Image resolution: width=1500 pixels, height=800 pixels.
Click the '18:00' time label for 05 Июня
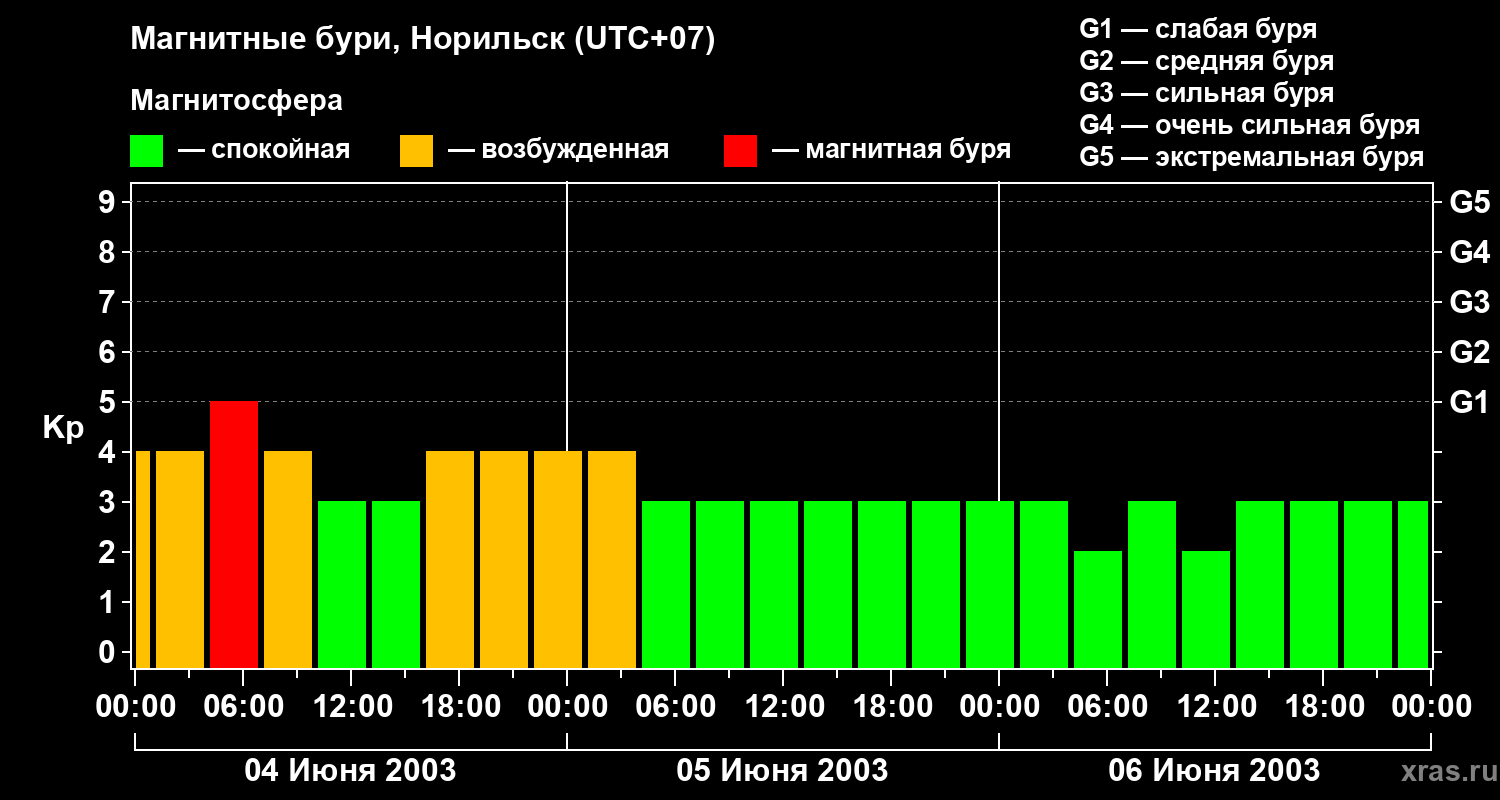892,707
